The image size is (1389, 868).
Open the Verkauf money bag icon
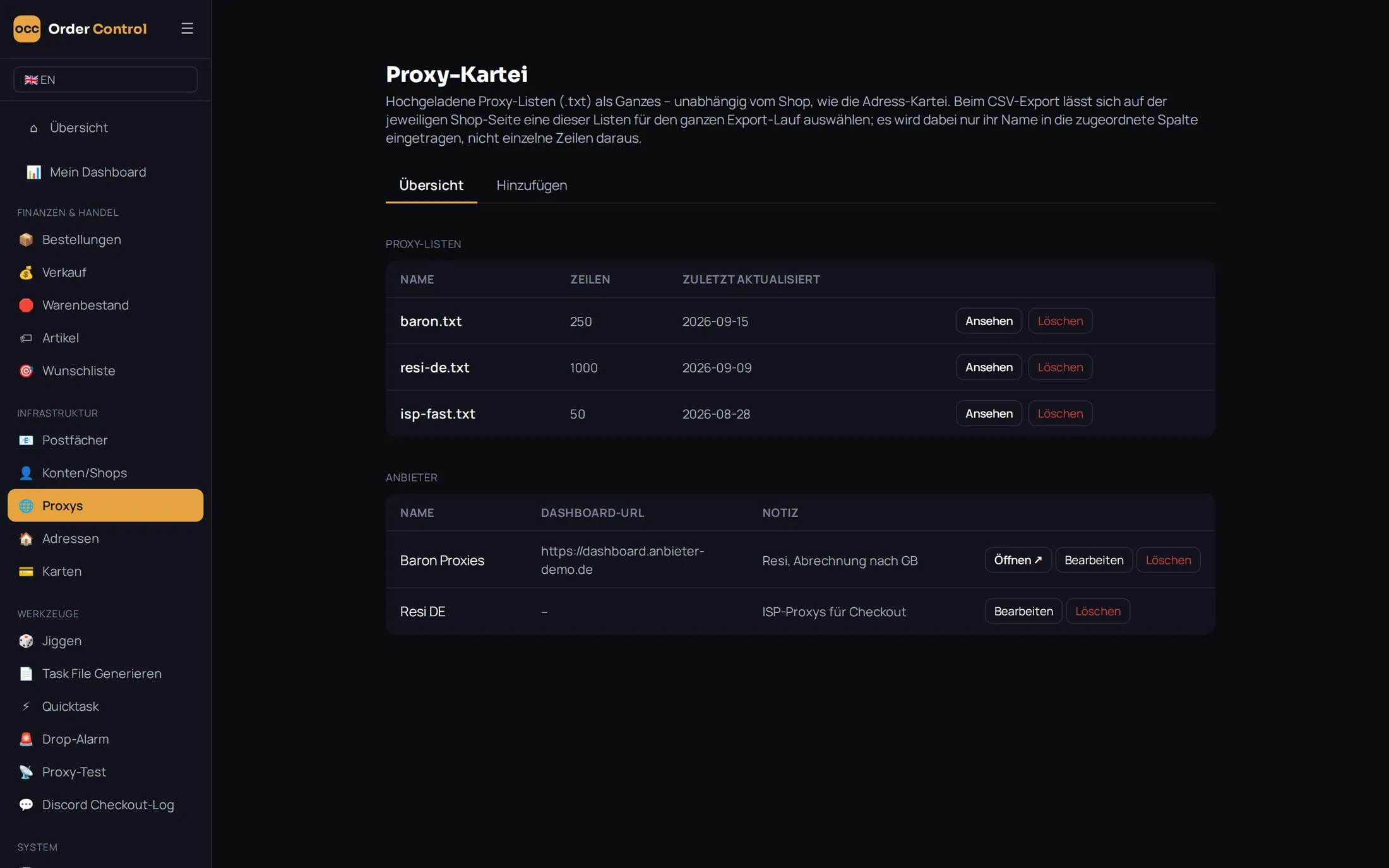[x=26, y=273]
